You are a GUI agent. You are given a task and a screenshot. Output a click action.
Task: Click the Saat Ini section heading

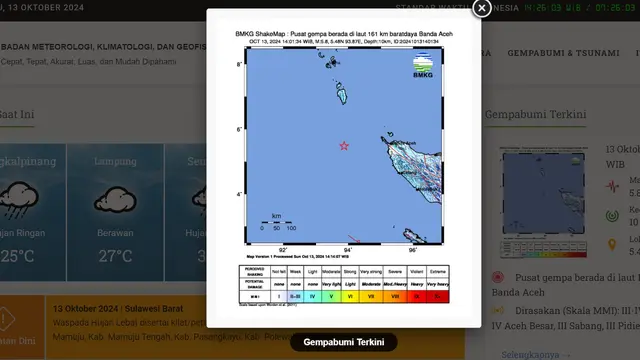pyautogui.click(x=17, y=114)
